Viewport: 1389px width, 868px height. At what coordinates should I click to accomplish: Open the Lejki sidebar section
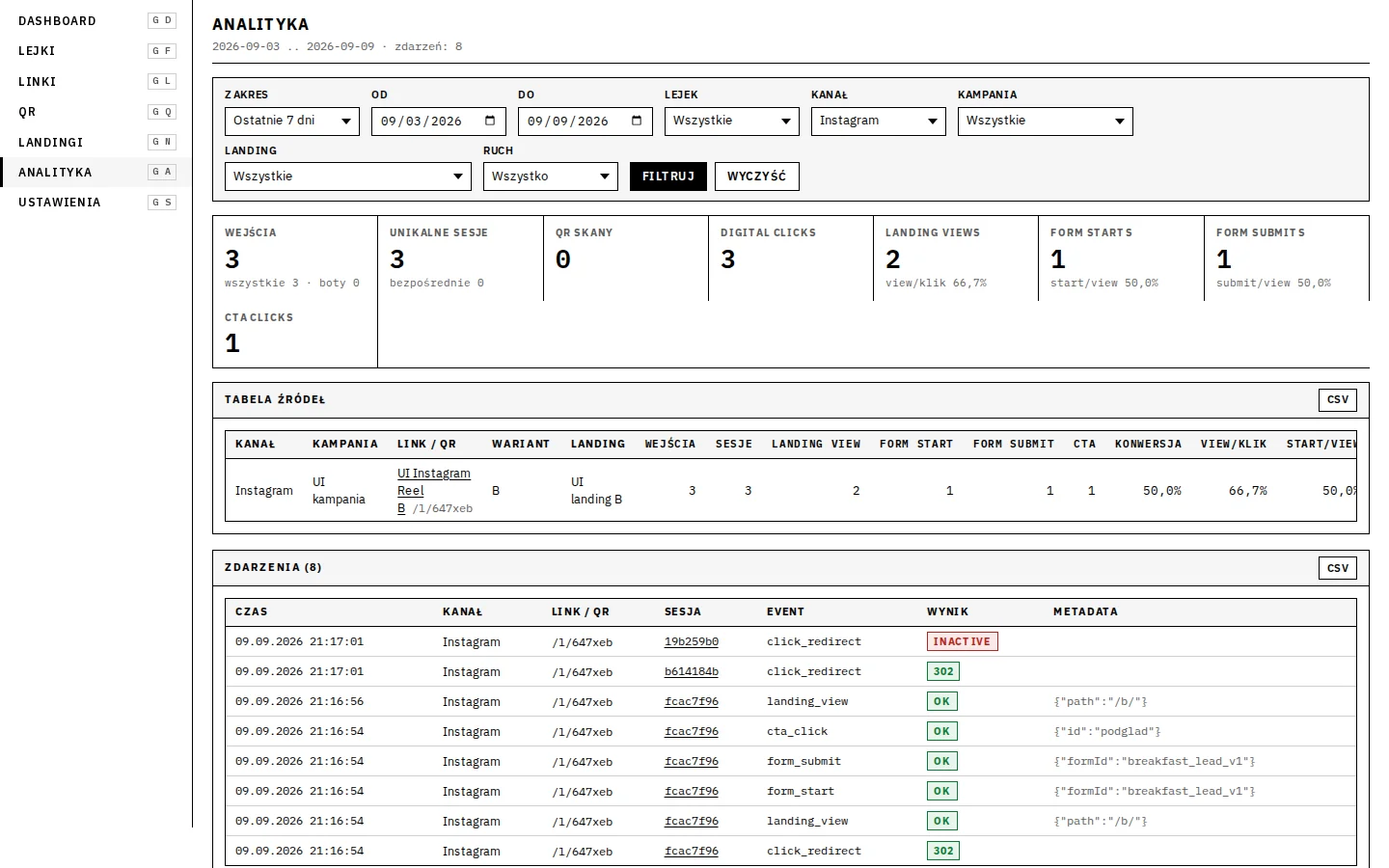point(96,51)
